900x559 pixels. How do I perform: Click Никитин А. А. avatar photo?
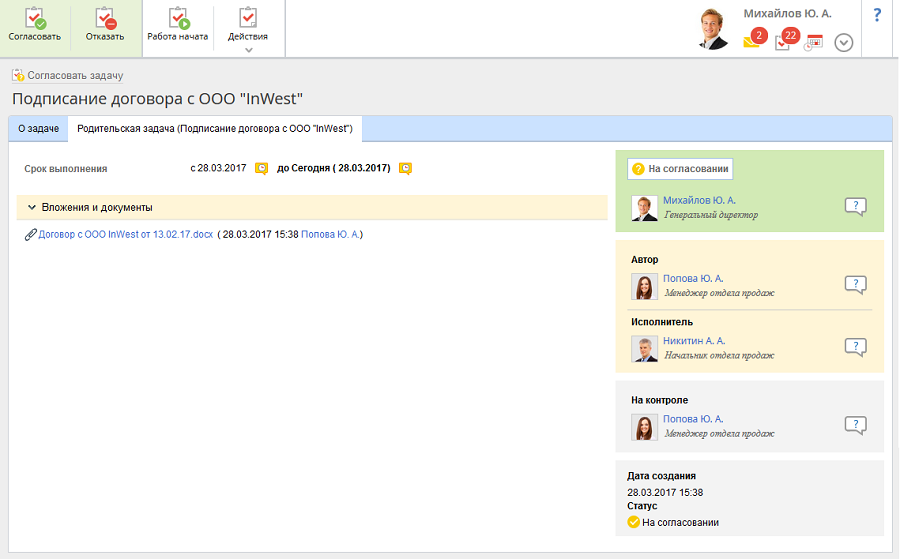[x=645, y=349]
